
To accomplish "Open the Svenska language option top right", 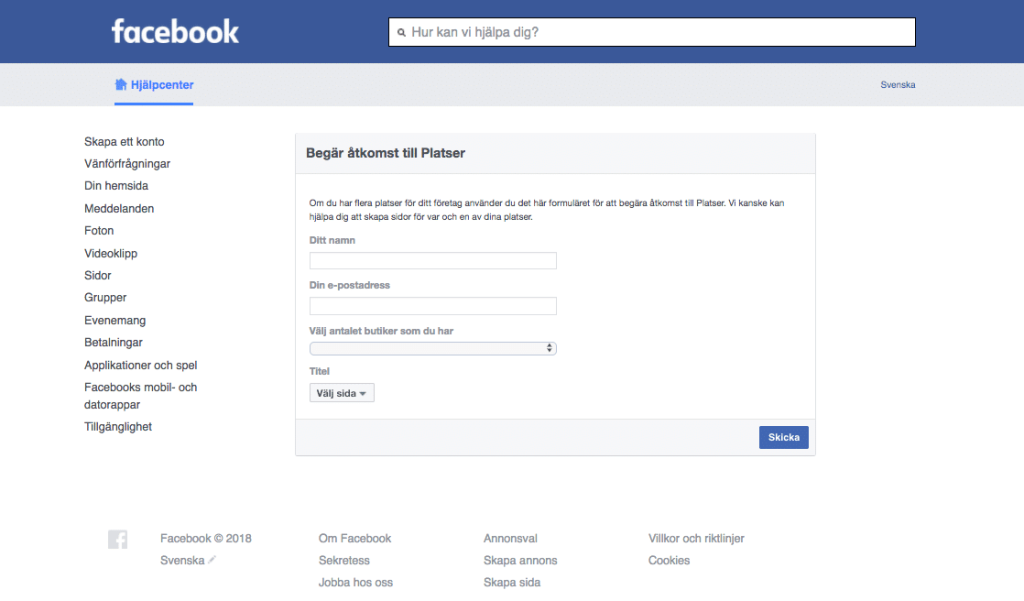I will coord(897,85).
